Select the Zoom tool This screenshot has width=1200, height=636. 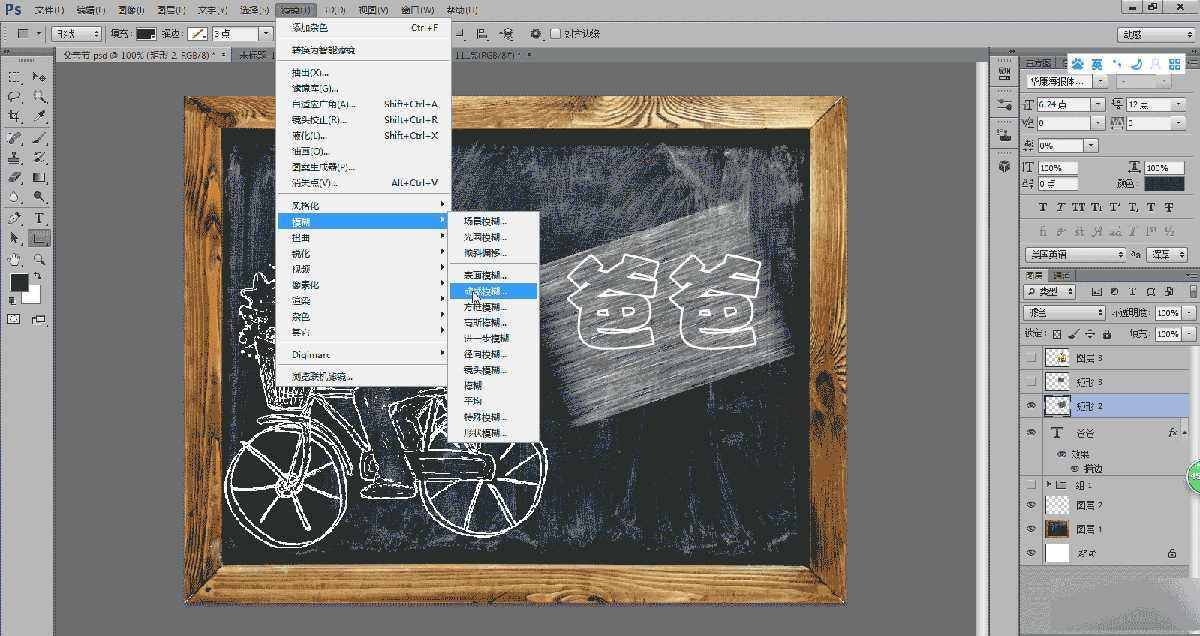[38, 255]
